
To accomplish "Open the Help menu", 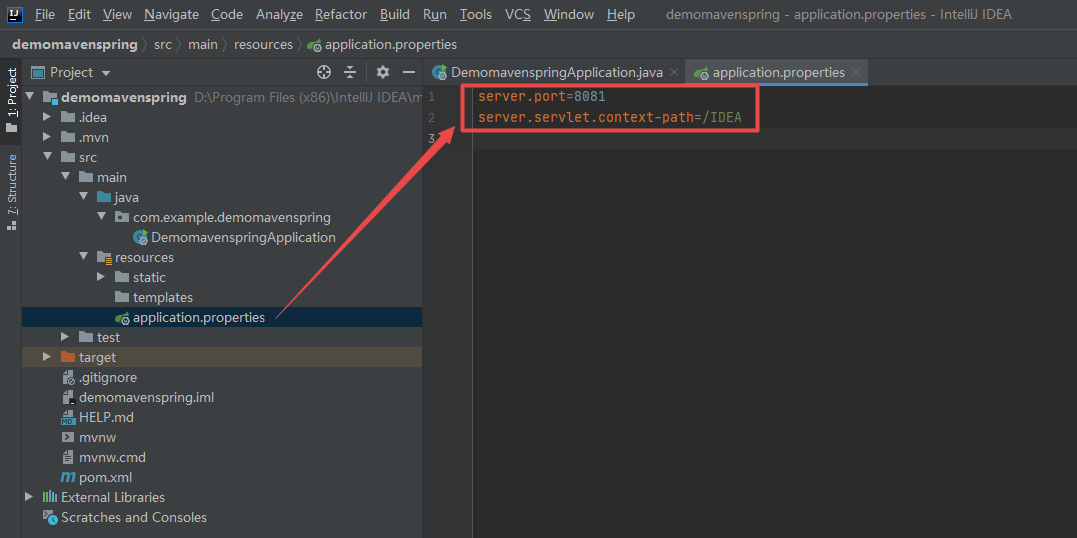I will tap(621, 14).
